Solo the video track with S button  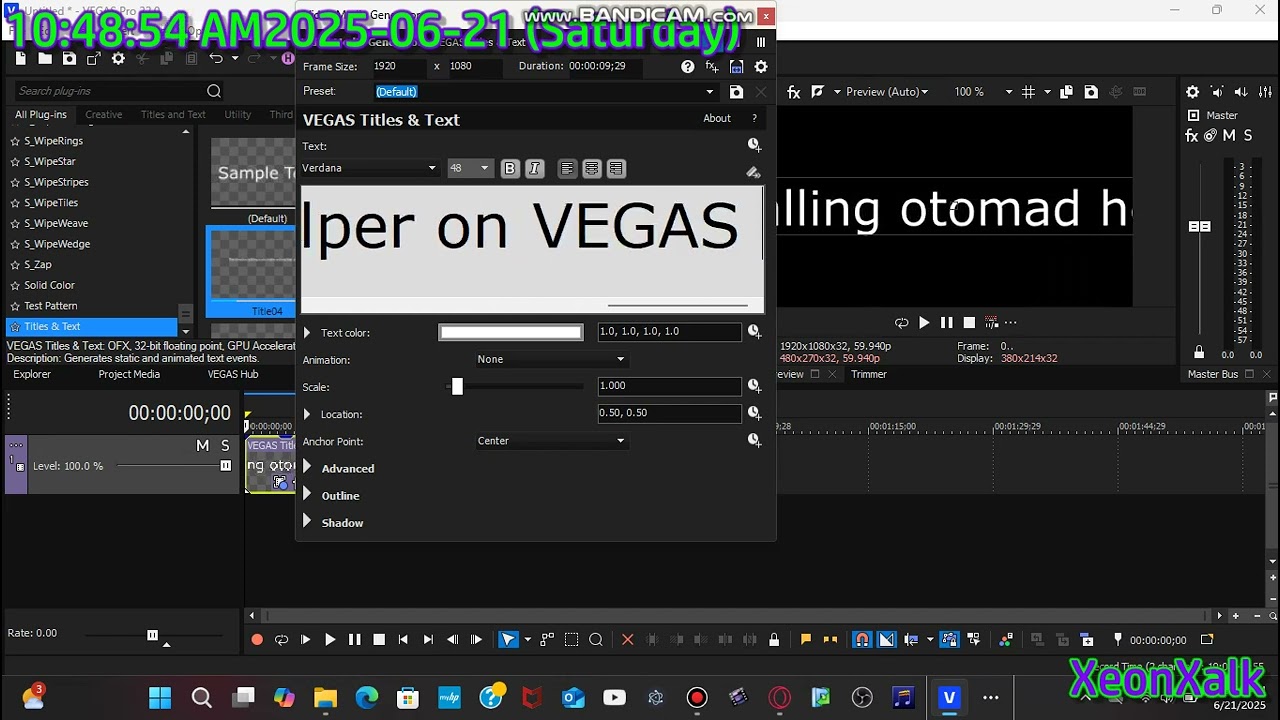(x=225, y=446)
